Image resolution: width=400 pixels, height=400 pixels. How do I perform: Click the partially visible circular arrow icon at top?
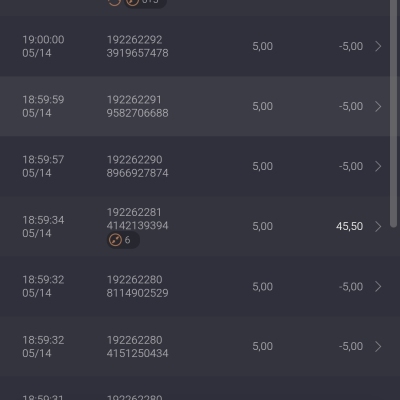coord(114,2)
